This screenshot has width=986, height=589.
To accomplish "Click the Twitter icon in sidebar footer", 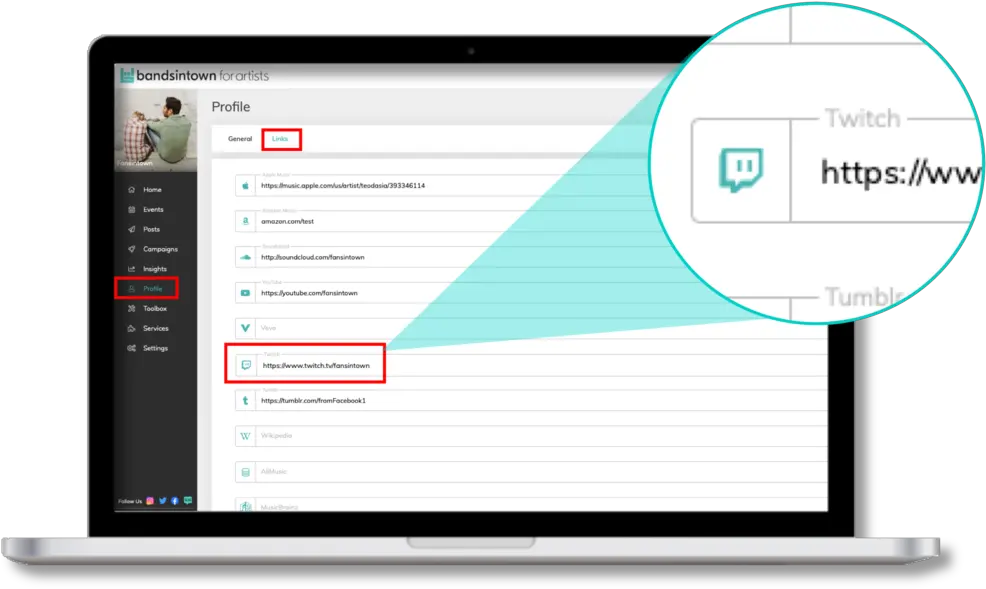I will pyautogui.click(x=162, y=500).
